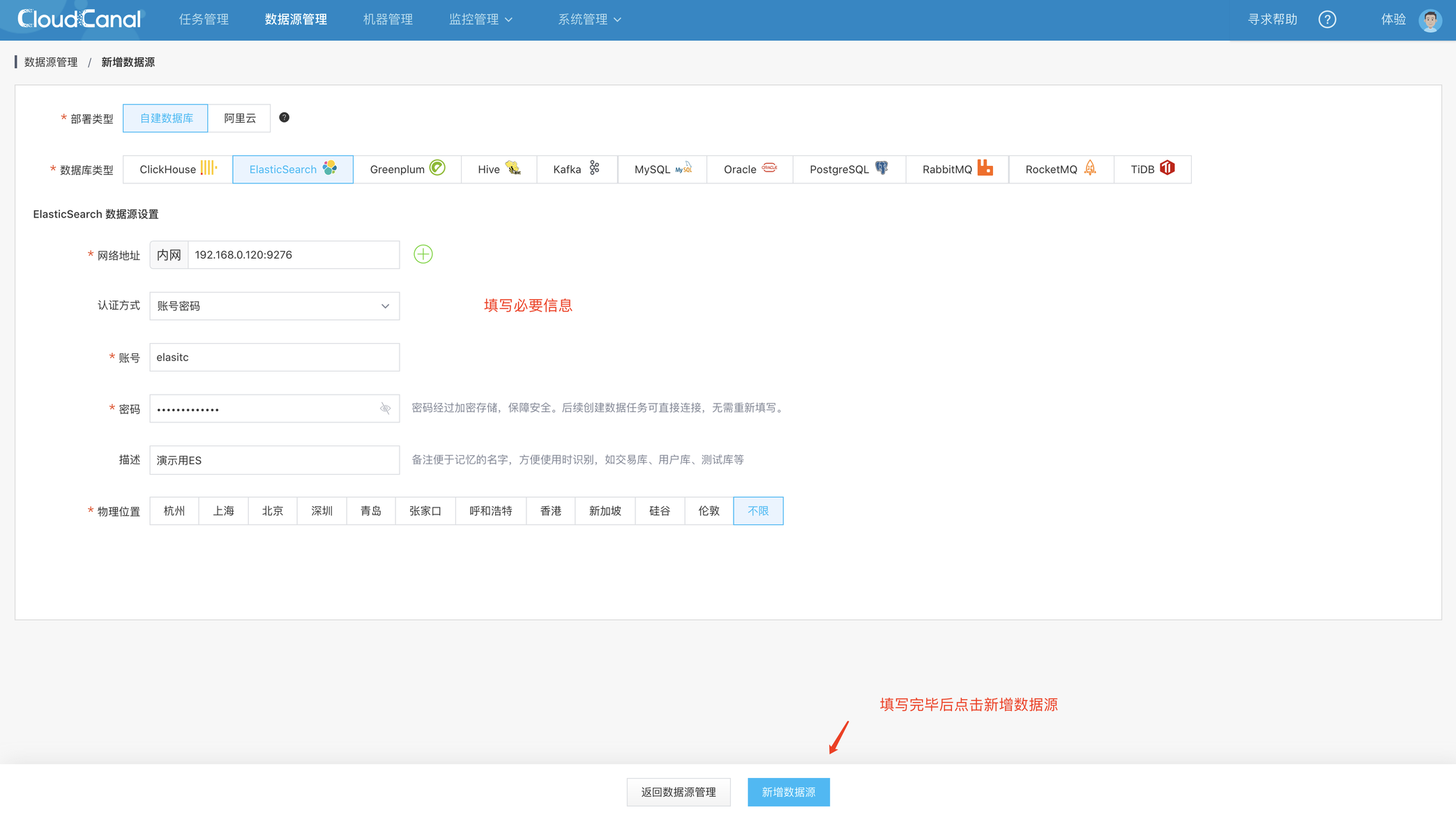The image size is (1456, 817).
Task: Select MySQL database type
Action: pos(662,169)
